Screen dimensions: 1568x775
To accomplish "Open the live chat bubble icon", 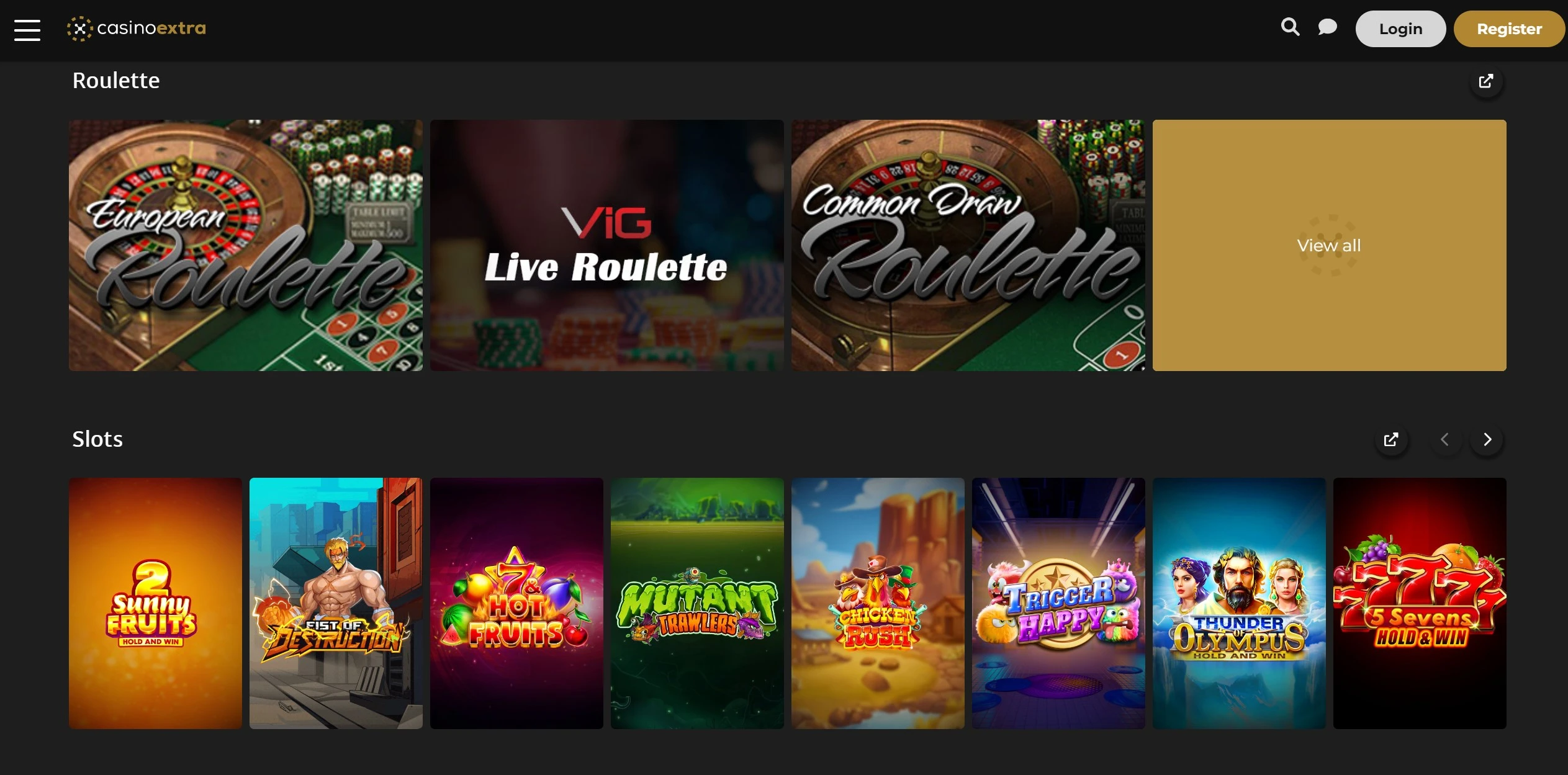I will click(1327, 27).
